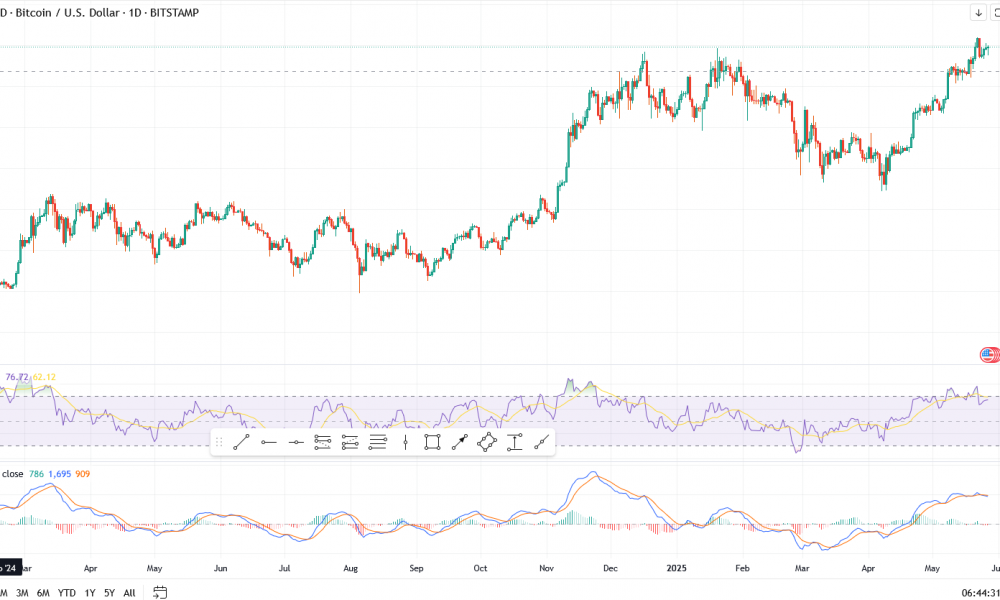Choose the three-line Fib channel tool
Viewport: 1000px width, 600px height.
378,442
